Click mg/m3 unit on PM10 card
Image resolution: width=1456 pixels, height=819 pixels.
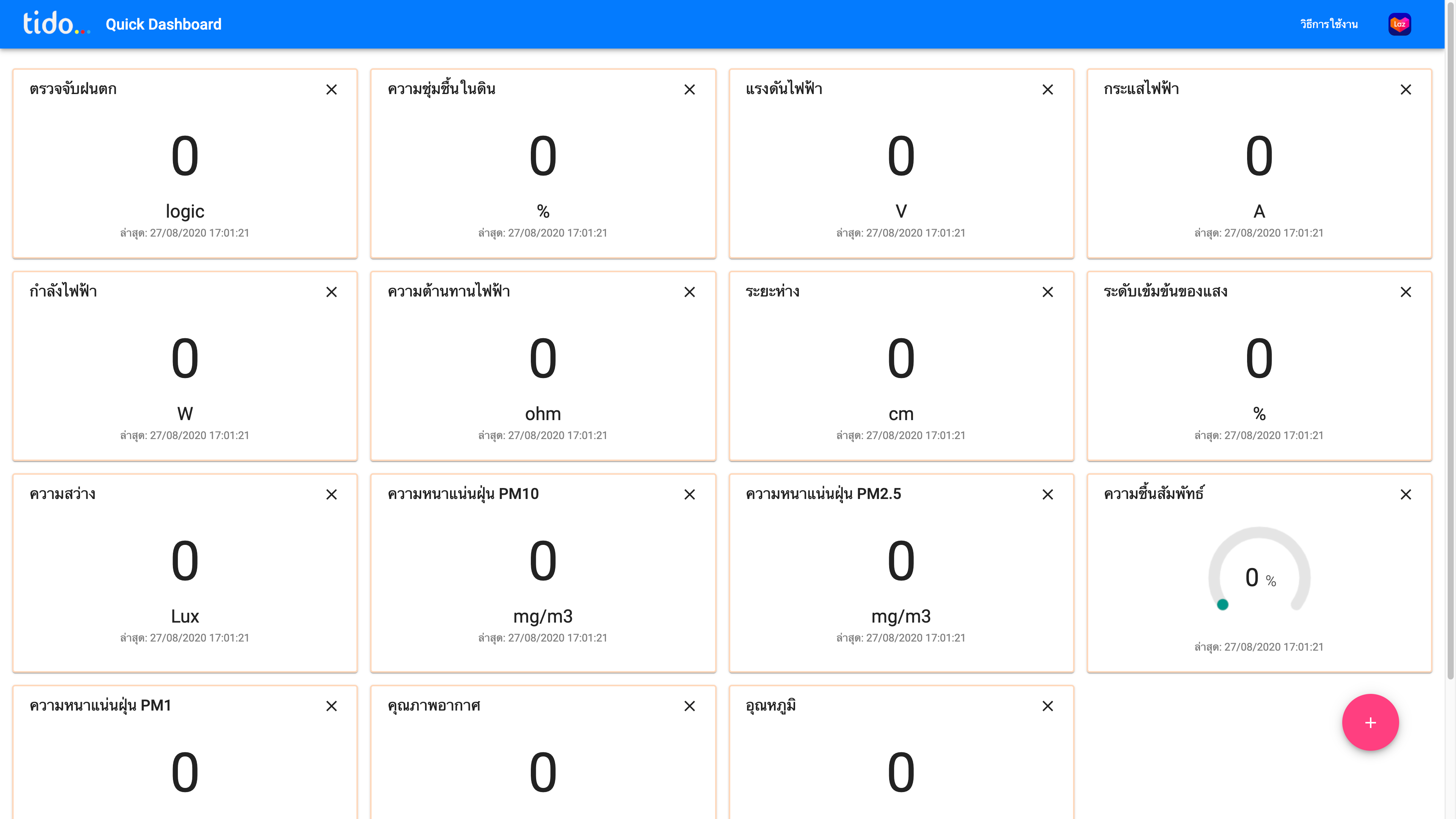pyautogui.click(x=543, y=617)
